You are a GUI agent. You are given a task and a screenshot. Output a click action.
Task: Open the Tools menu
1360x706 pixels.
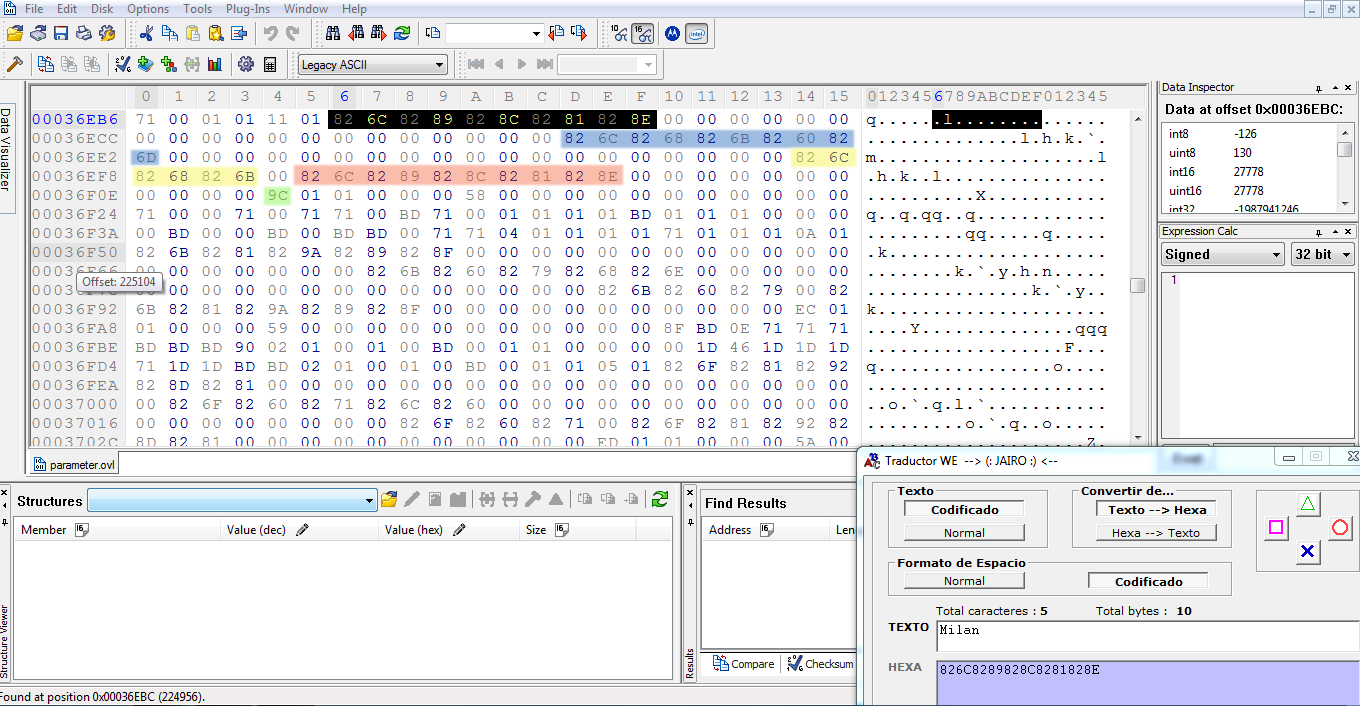coord(197,9)
